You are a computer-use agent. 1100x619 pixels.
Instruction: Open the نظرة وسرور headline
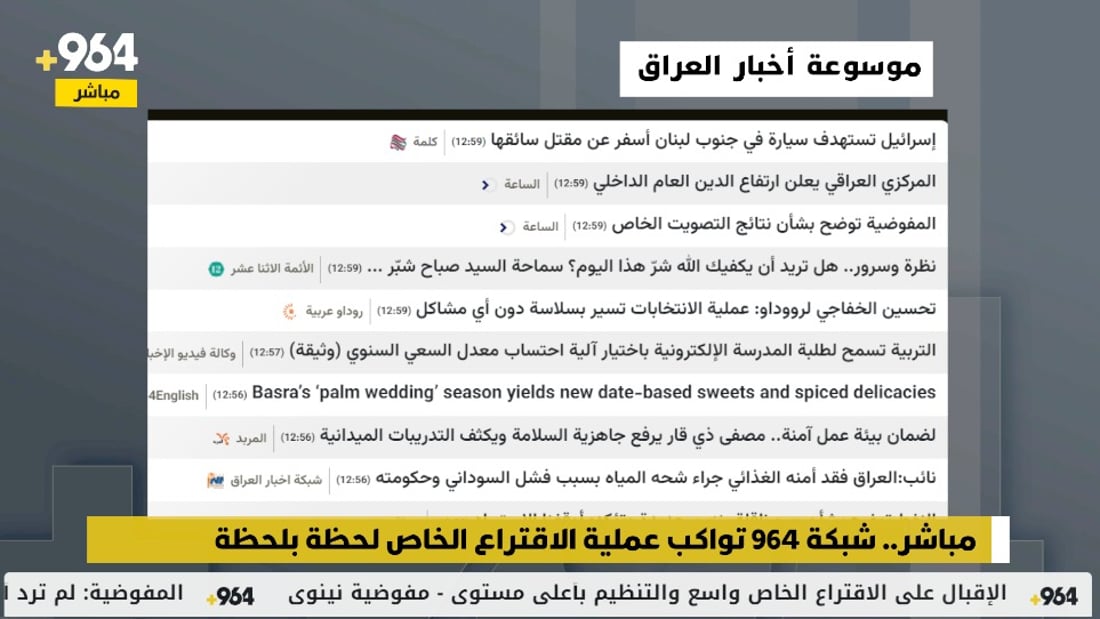652,267
